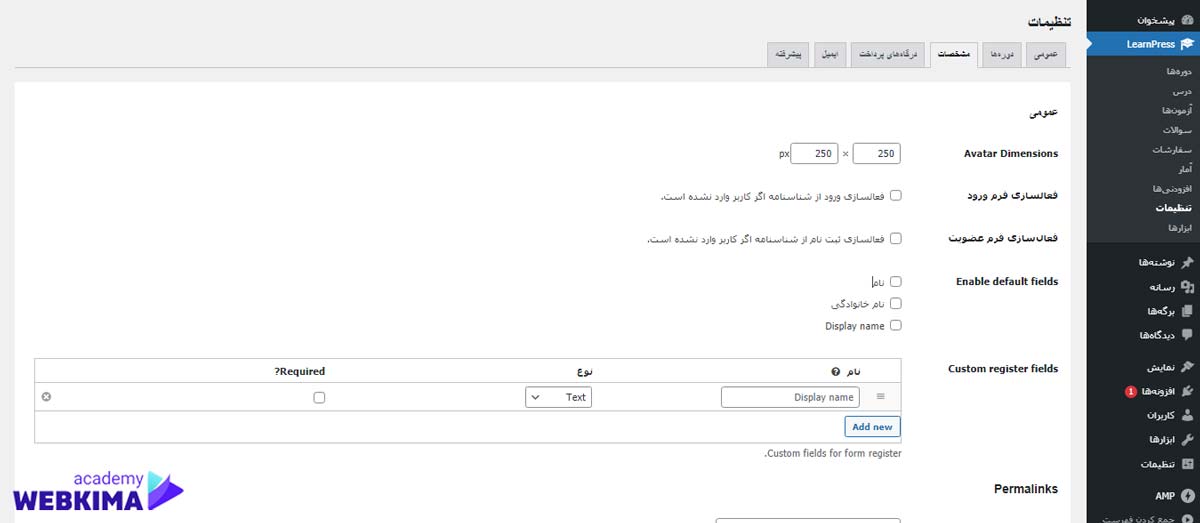Click the Avatar Dimensions label

pyautogui.click(x=1011, y=153)
